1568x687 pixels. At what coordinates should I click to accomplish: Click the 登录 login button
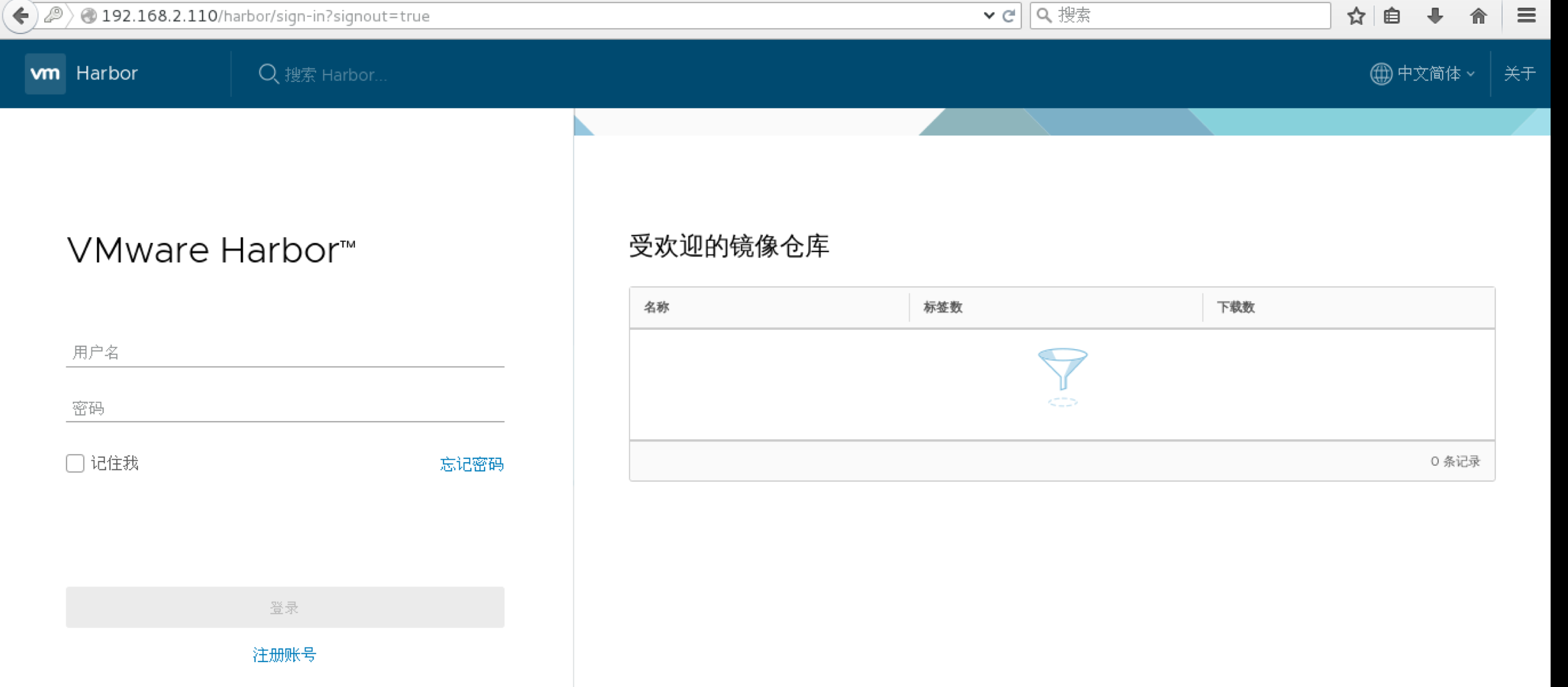click(285, 607)
